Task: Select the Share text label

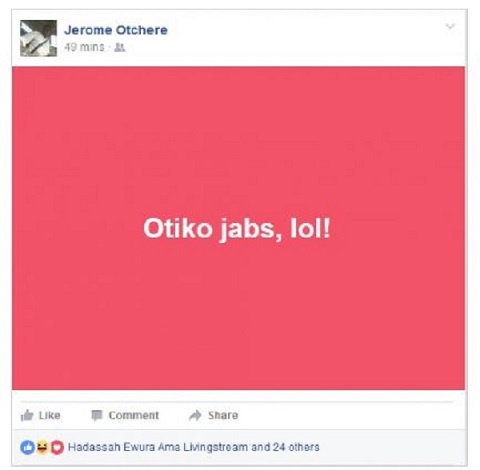Action: point(223,415)
